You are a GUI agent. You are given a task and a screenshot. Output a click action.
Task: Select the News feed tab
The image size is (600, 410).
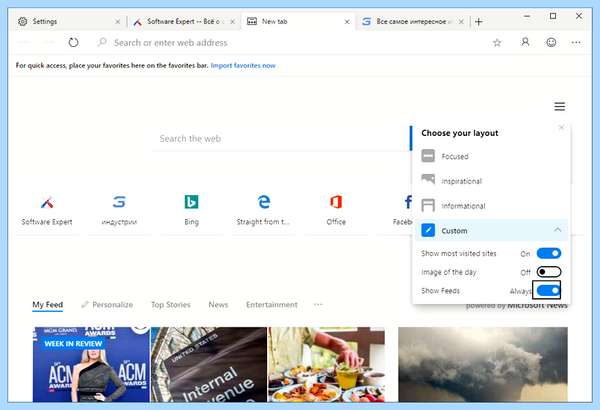pyautogui.click(x=218, y=304)
